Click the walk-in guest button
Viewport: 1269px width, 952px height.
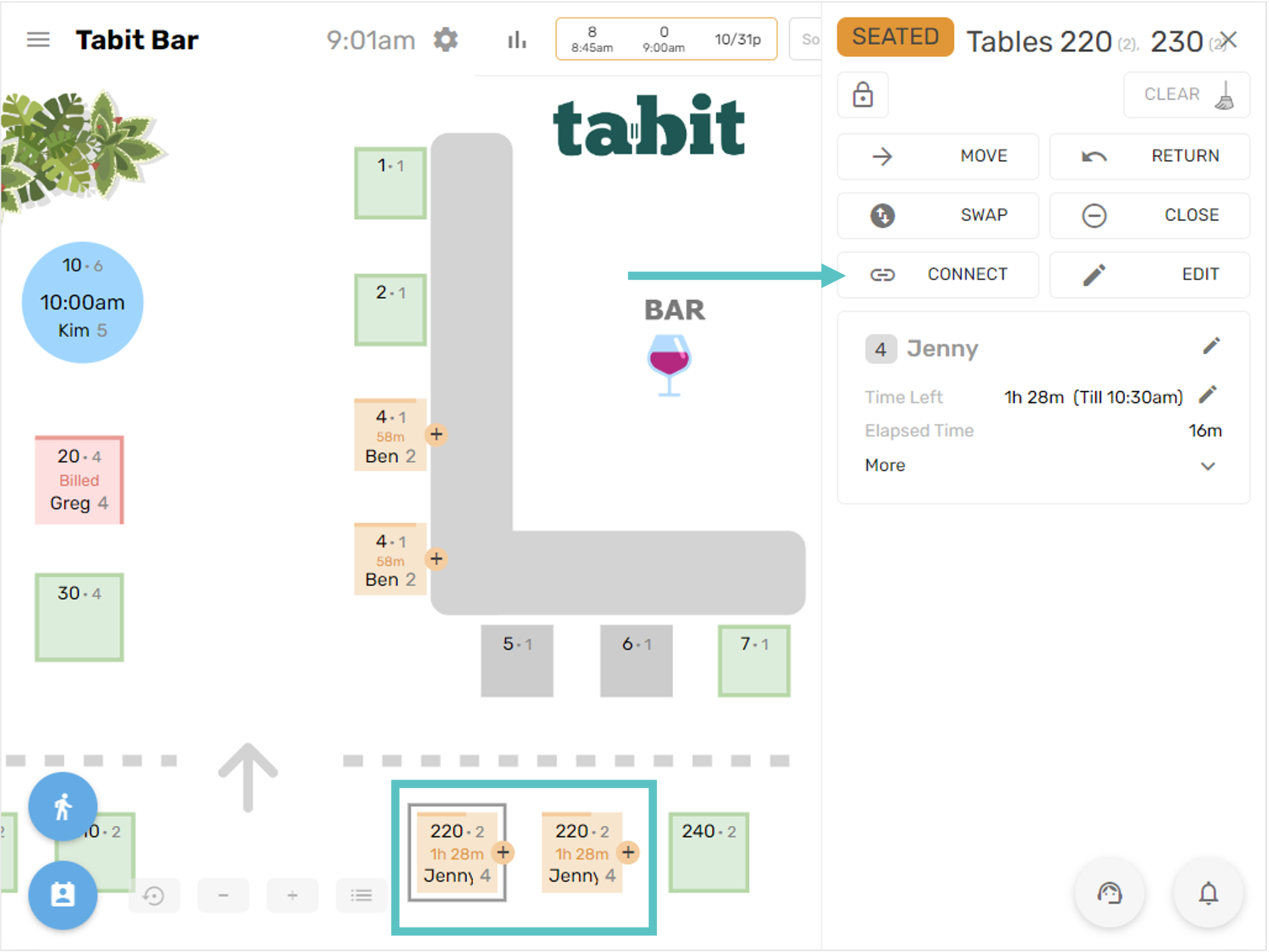point(63,806)
